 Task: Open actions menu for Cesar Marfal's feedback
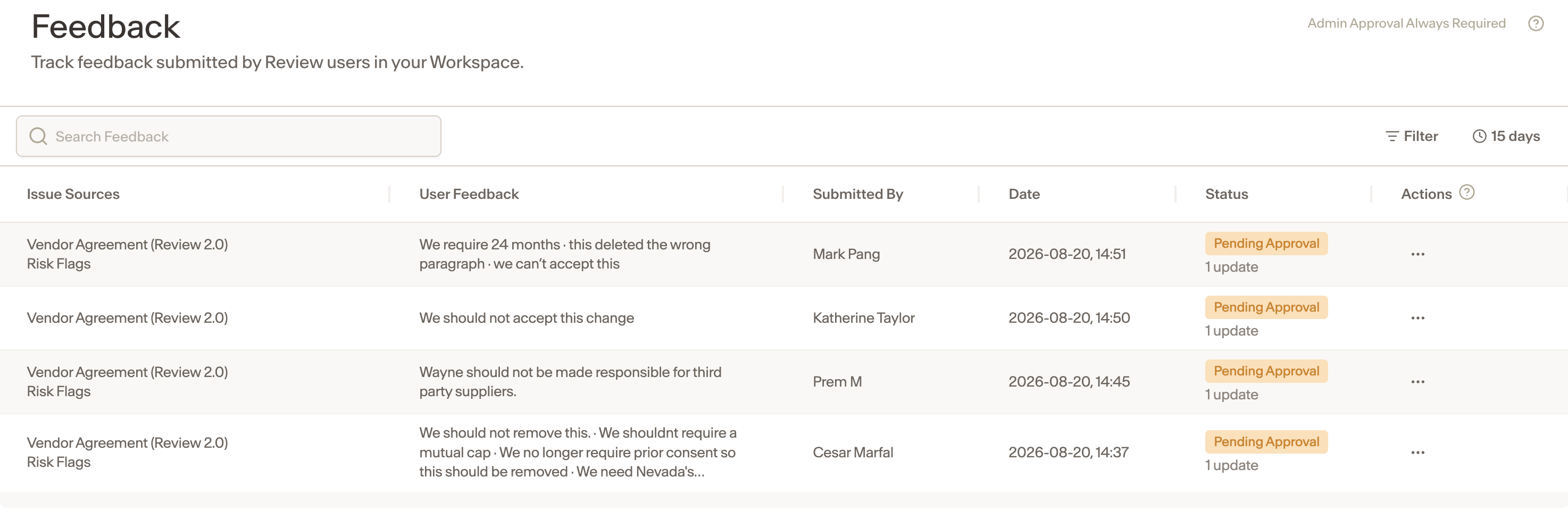[x=1417, y=453]
